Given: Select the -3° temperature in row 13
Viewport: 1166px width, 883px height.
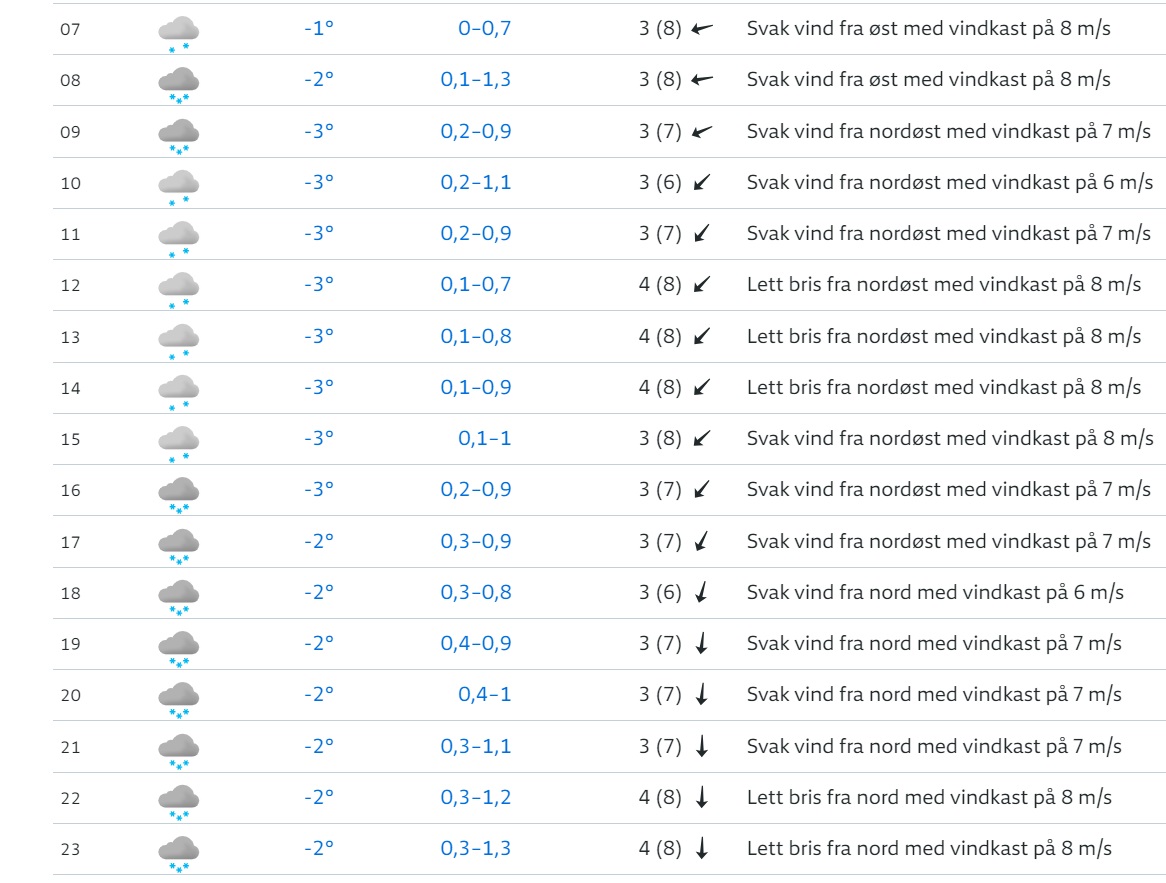Looking at the screenshot, I should tap(319, 336).
